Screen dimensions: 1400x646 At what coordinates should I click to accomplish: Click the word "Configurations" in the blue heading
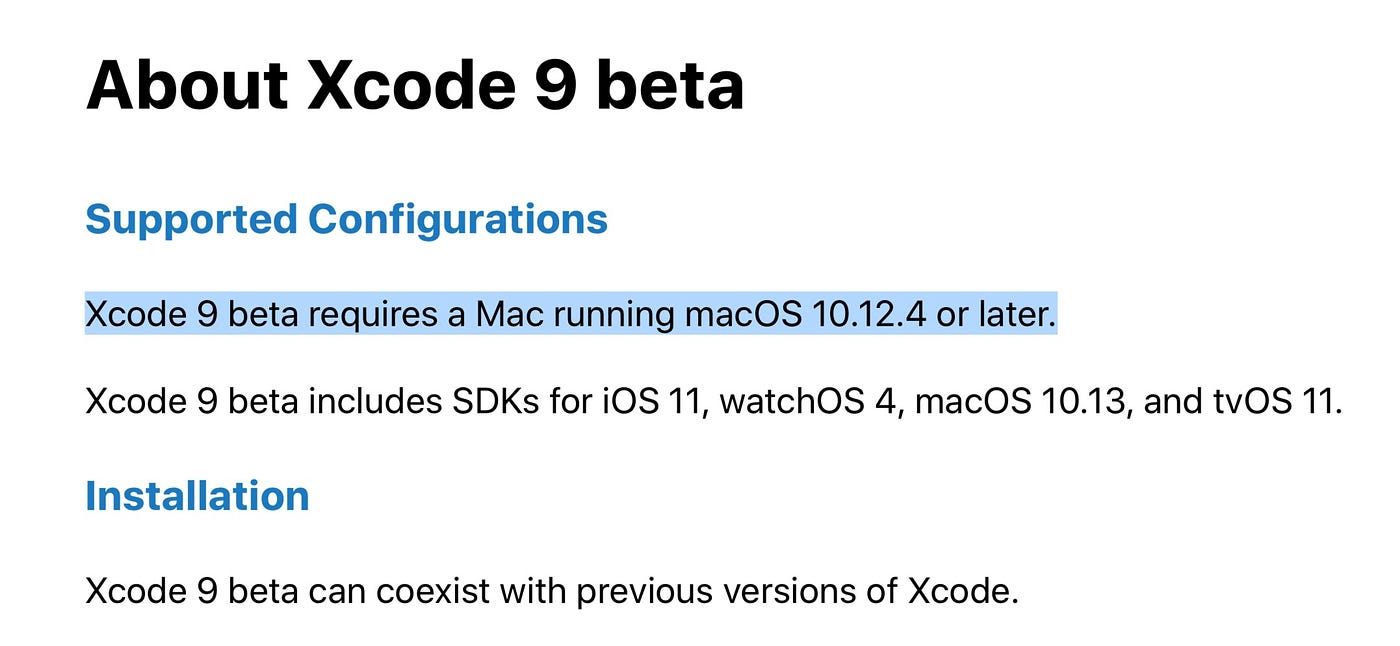coord(458,220)
